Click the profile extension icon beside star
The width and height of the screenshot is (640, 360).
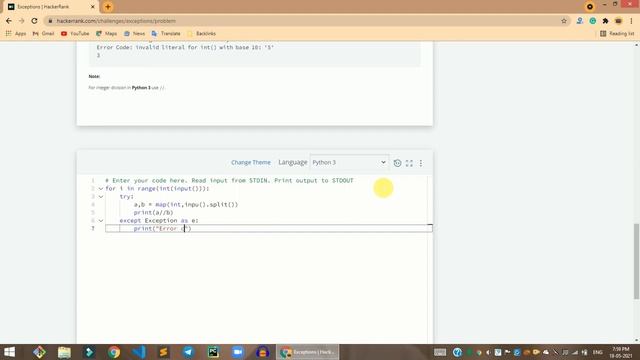pos(580,21)
